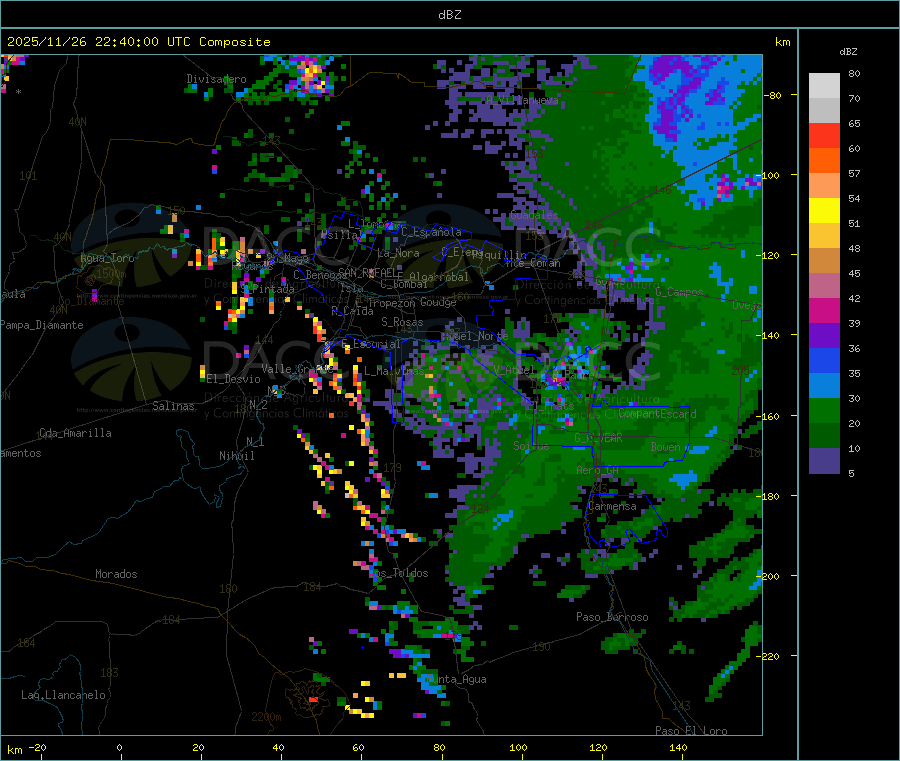900x761 pixels.
Task: Click the red 65–60 dBZ legend swatch
Action: coord(824,135)
